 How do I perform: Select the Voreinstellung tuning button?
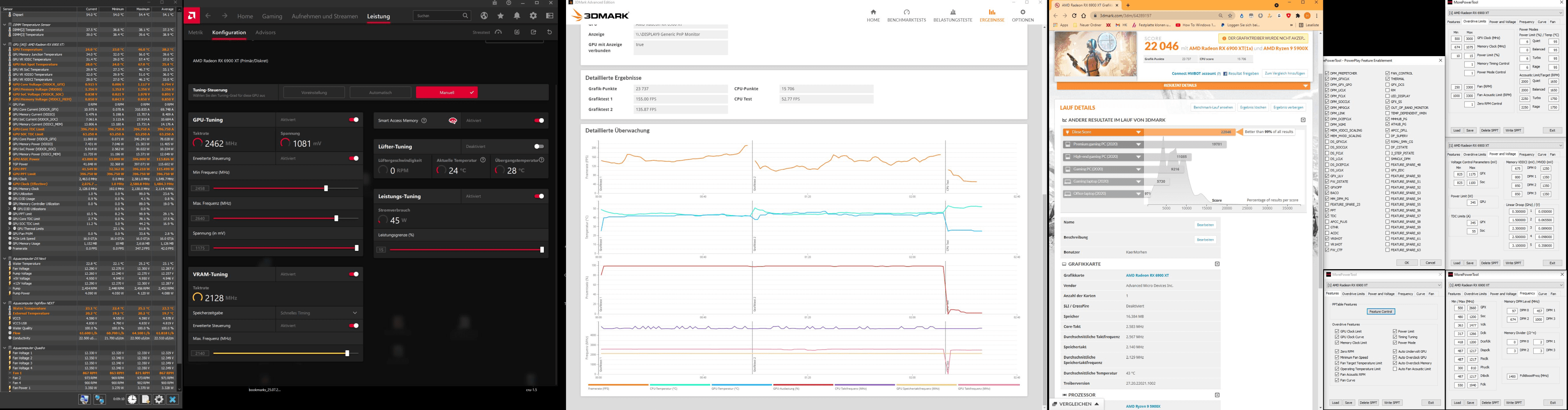[314, 92]
